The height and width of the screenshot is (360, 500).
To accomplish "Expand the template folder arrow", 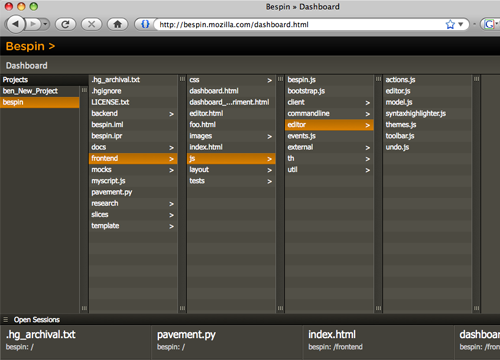I will (x=171, y=226).
